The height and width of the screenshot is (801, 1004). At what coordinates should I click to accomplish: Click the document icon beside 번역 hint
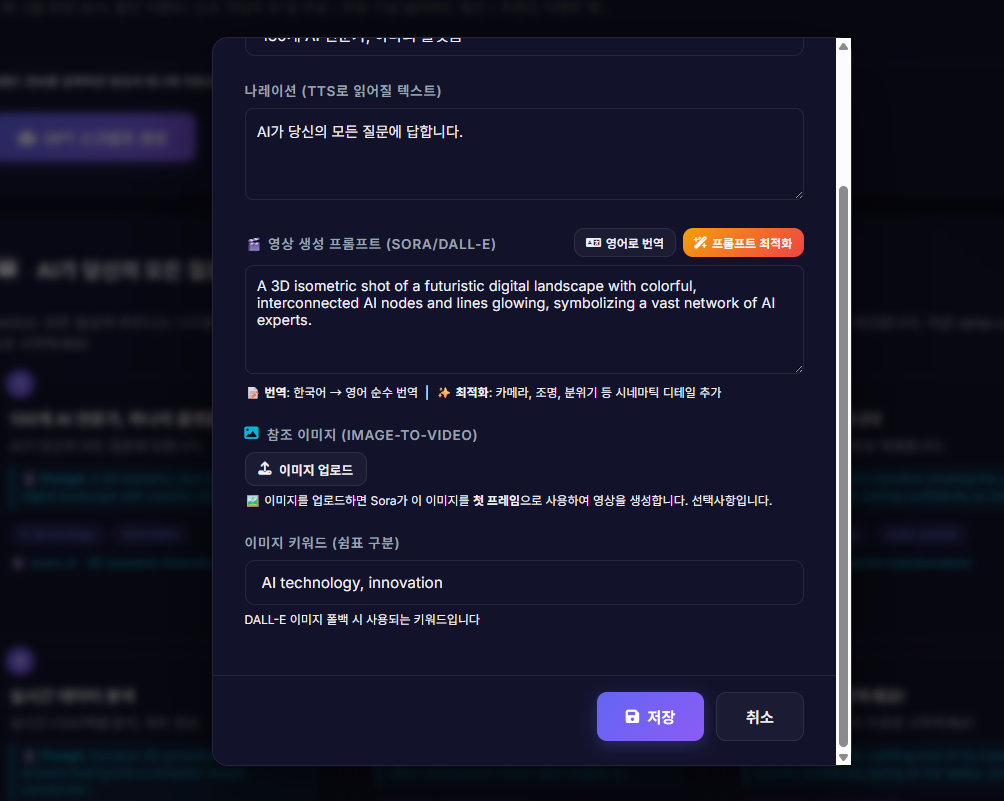pyautogui.click(x=253, y=392)
